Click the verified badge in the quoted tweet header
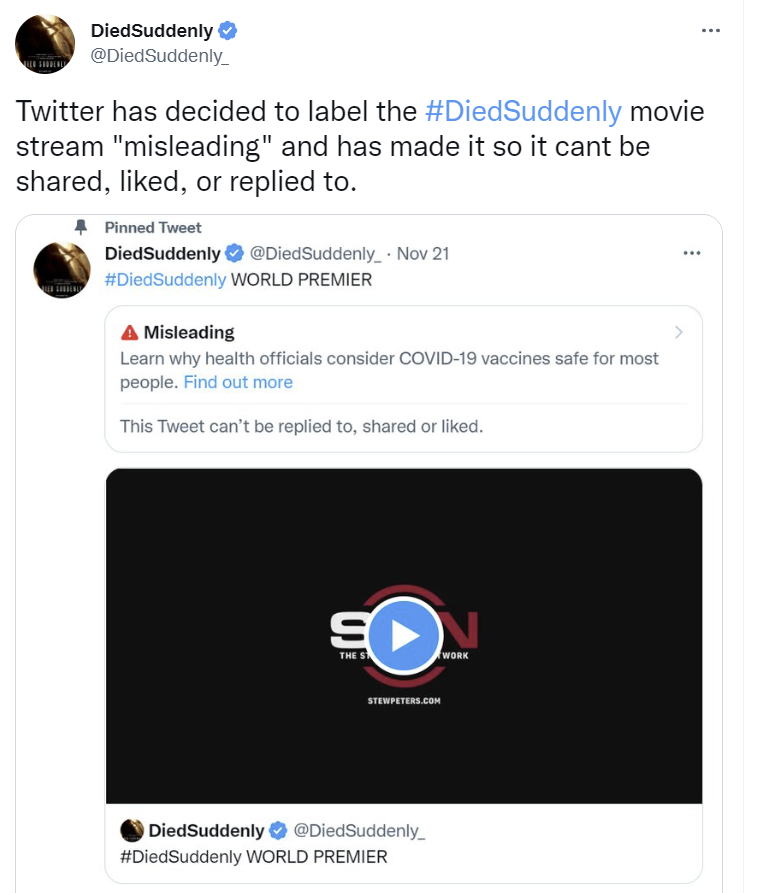Image resolution: width=760 pixels, height=893 pixels. 234,253
